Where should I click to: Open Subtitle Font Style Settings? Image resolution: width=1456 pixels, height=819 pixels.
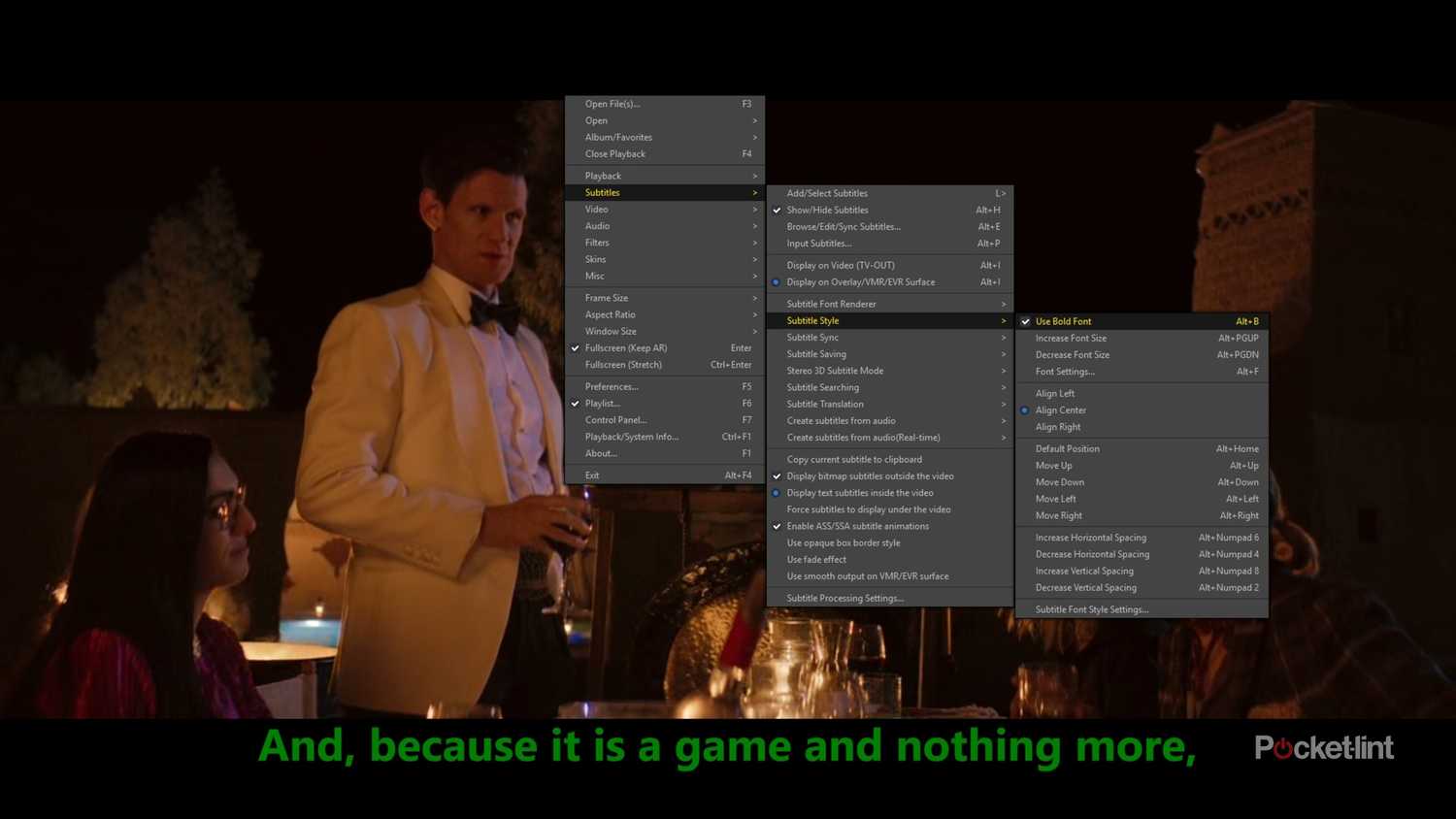pos(1091,609)
